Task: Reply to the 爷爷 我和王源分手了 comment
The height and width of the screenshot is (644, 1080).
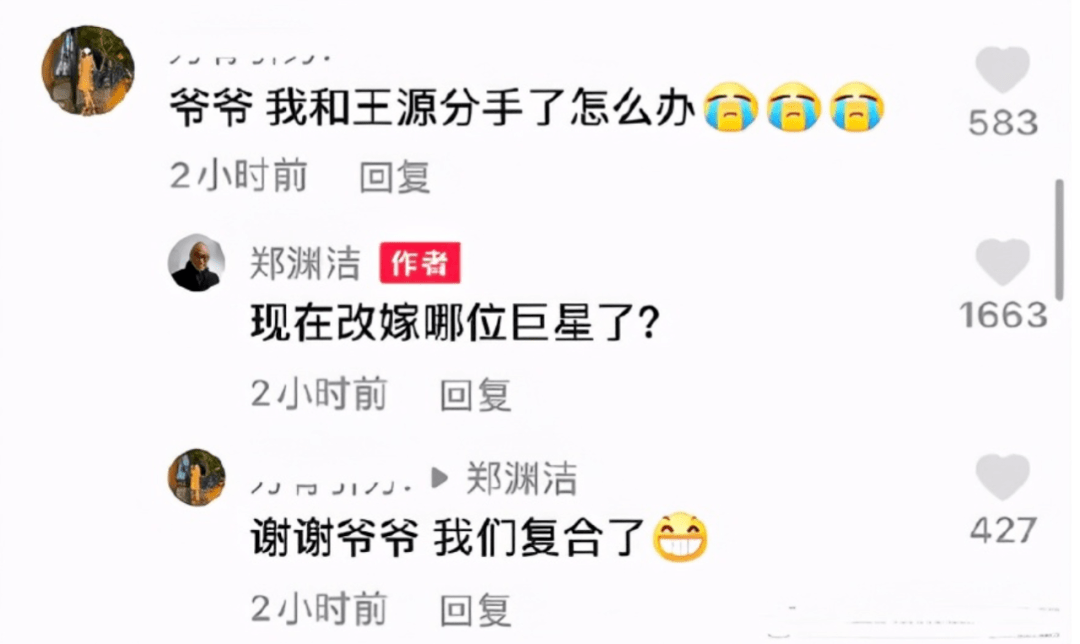Action: (x=395, y=177)
